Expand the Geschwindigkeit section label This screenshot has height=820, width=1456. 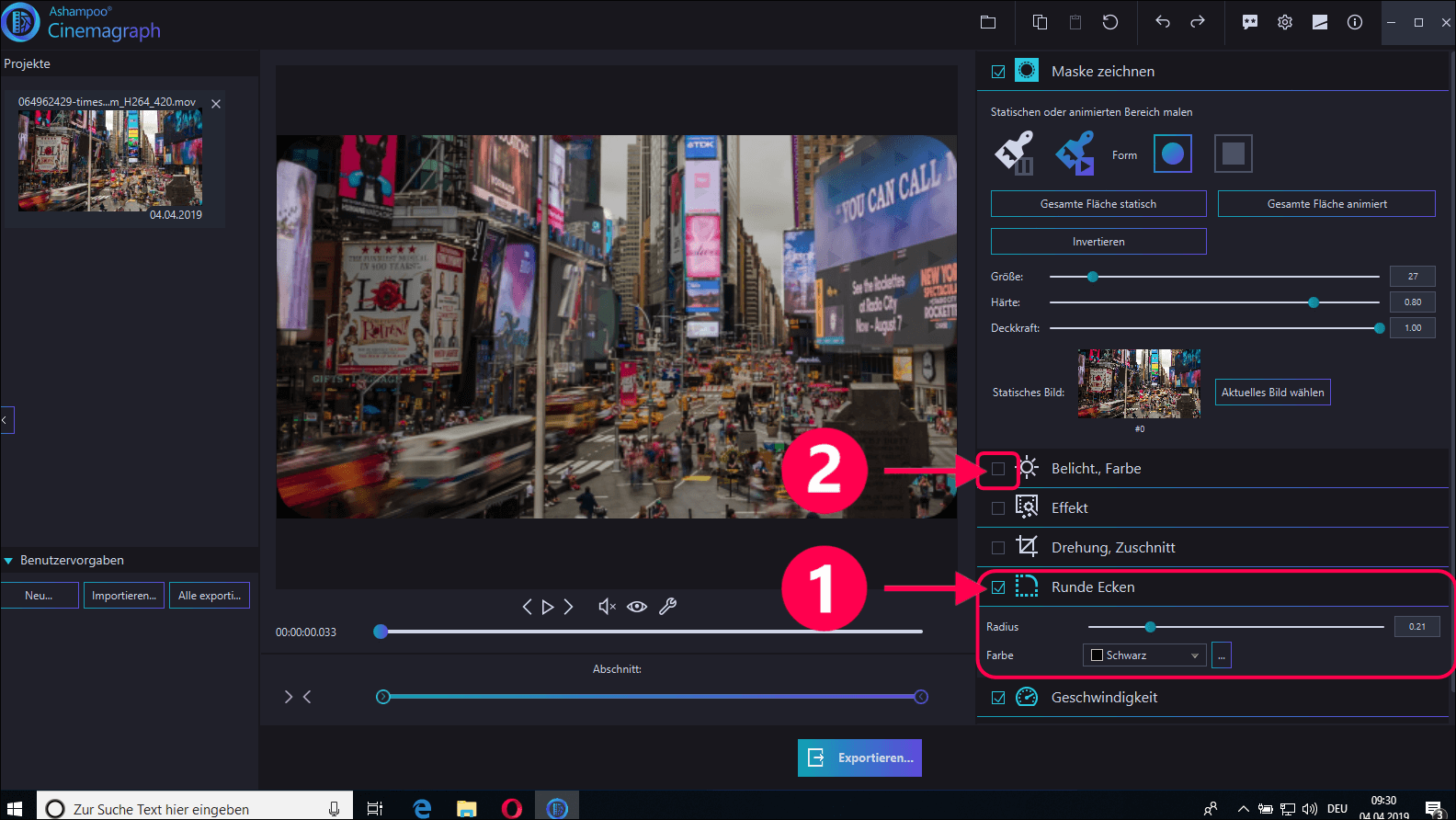(x=1104, y=697)
